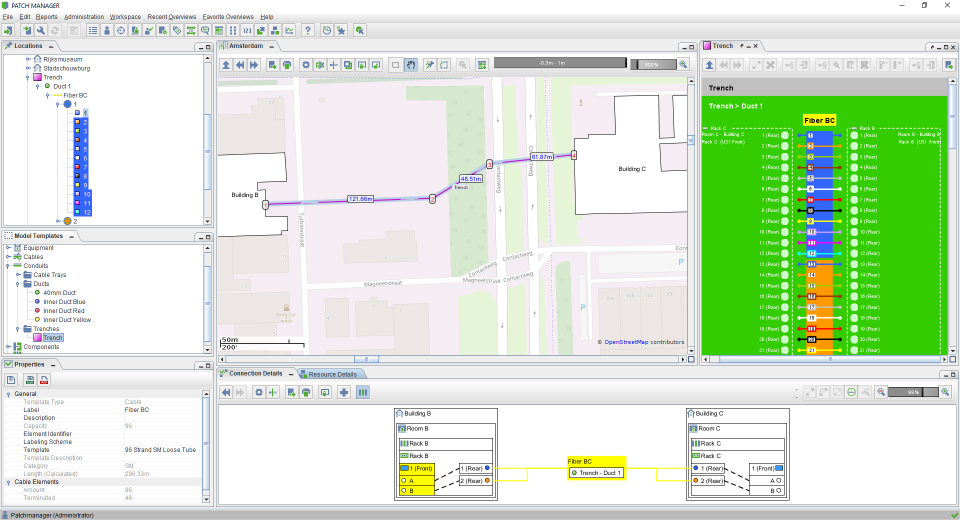Toggle the rectangle selection mode in map toolbar
This screenshot has height=520, width=960.
(x=396, y=65)
